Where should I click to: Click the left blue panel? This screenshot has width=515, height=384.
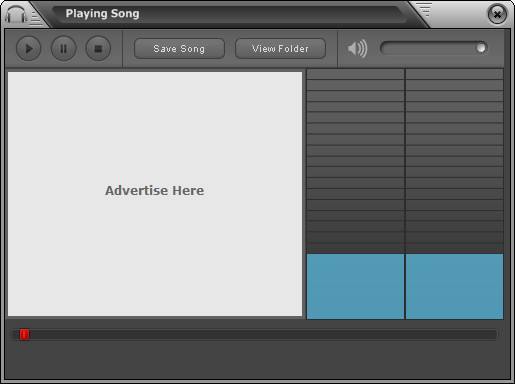(x=355, y=287)
